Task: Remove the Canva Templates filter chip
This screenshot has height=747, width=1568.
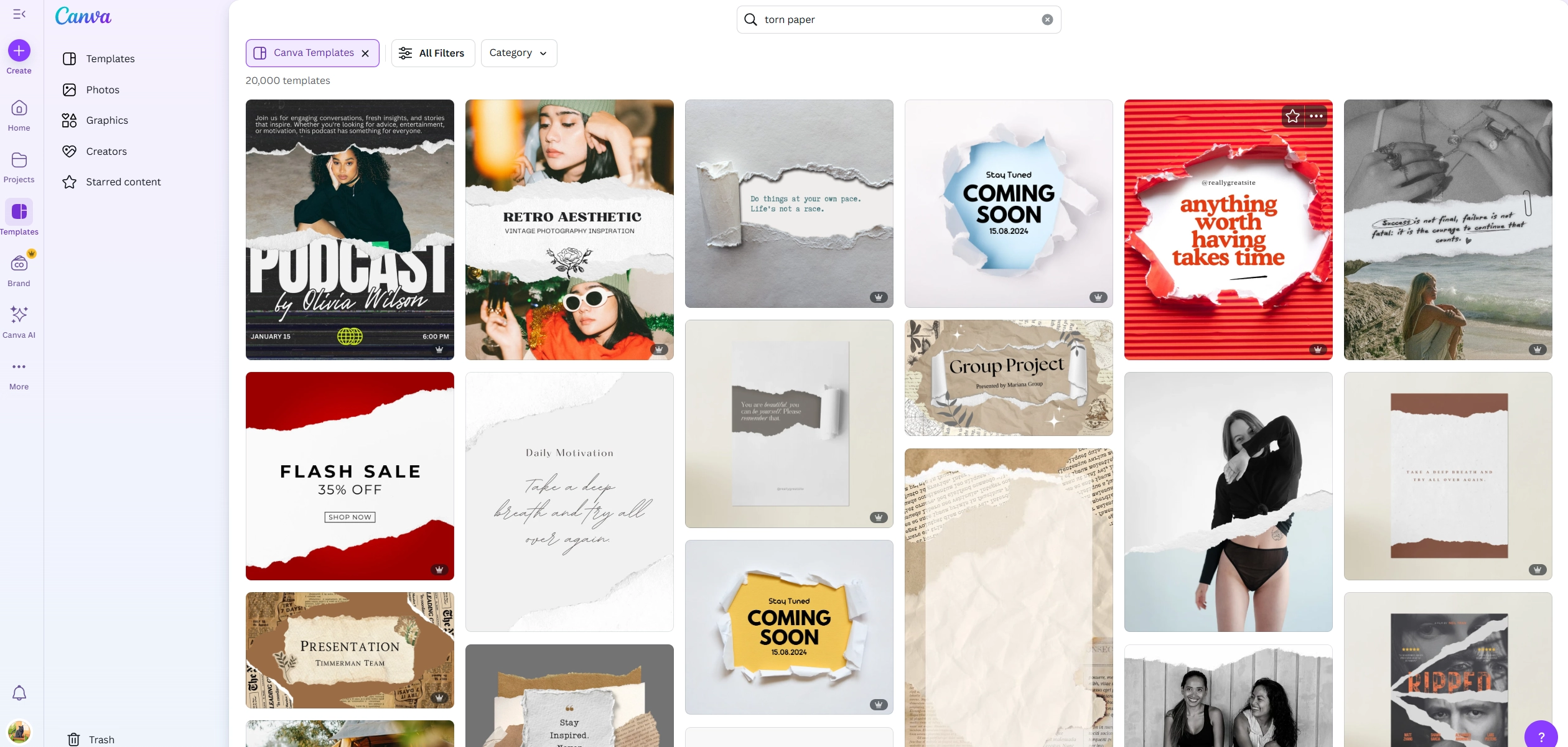Action: click(365, 53)
